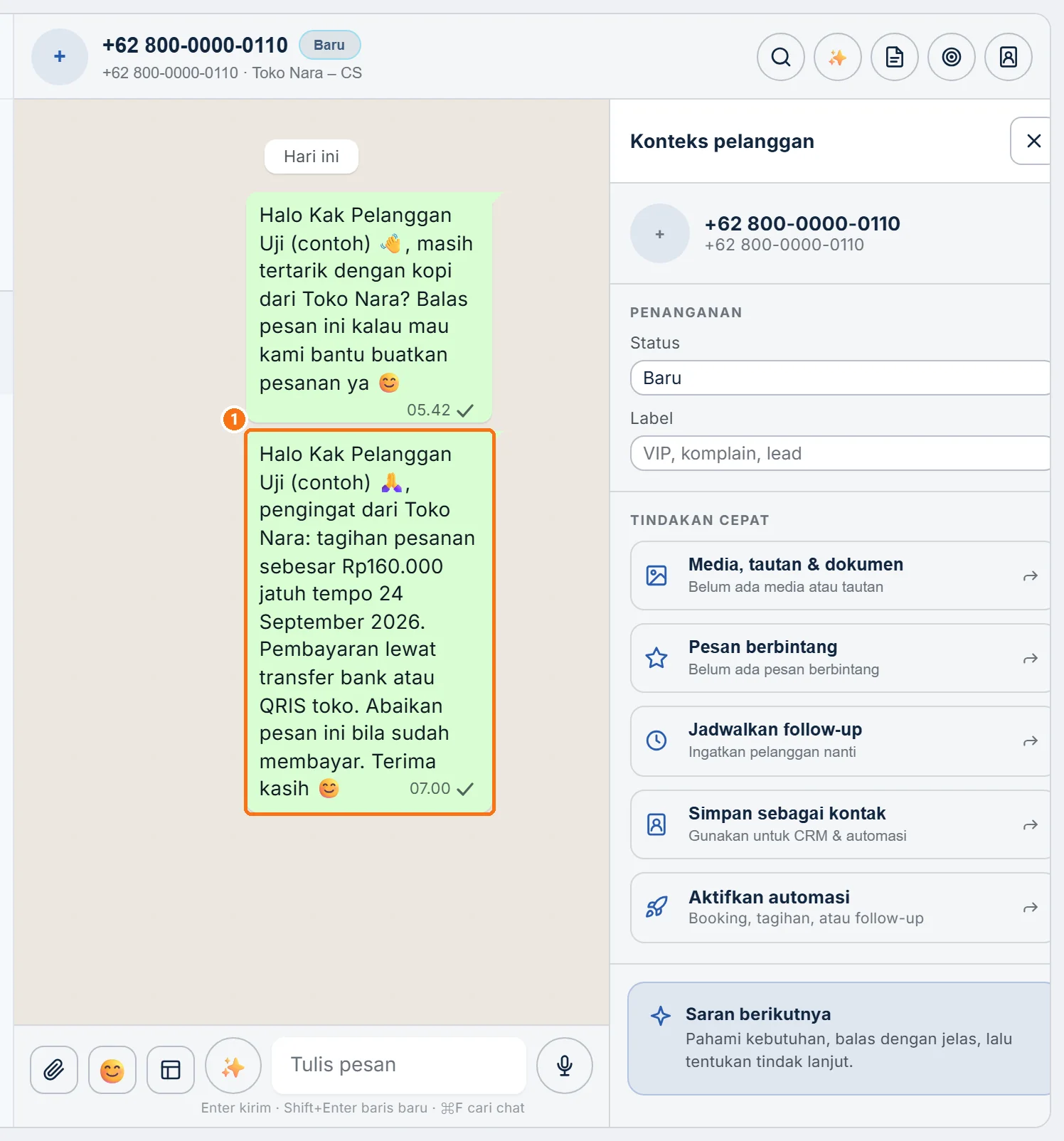This screenshot has width=1064, height=1141.
Task: Click arrow on Media, tautan & dokumen row
Action: (1030, 575)
